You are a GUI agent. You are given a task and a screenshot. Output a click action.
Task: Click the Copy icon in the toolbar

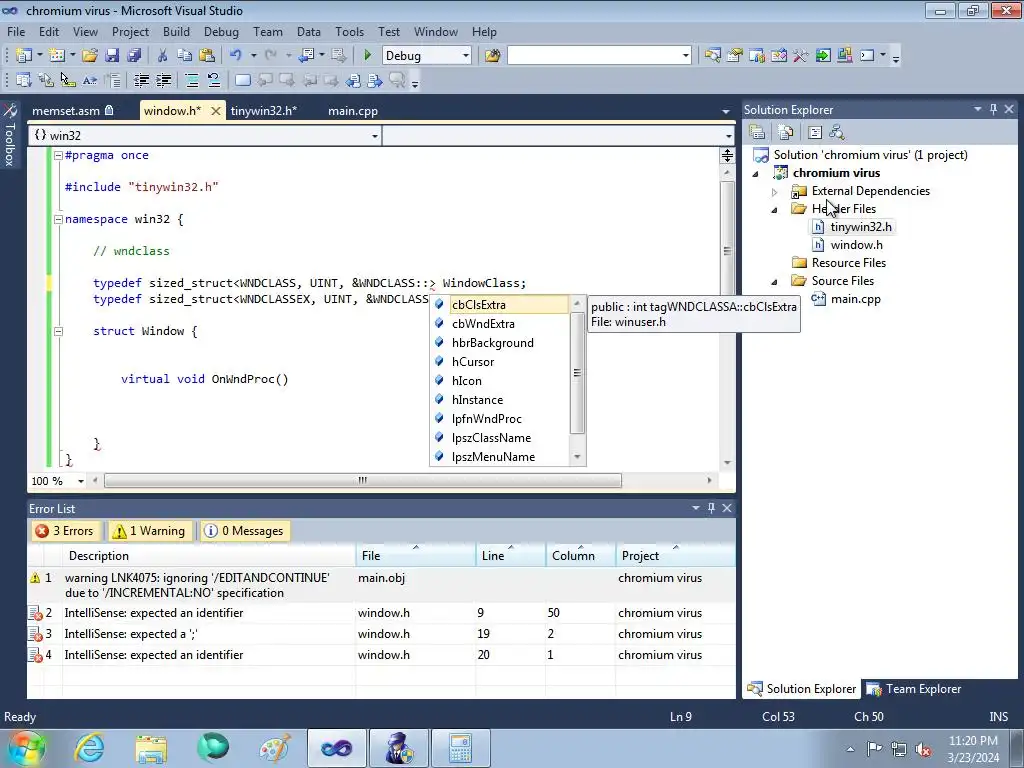(185, 56)
